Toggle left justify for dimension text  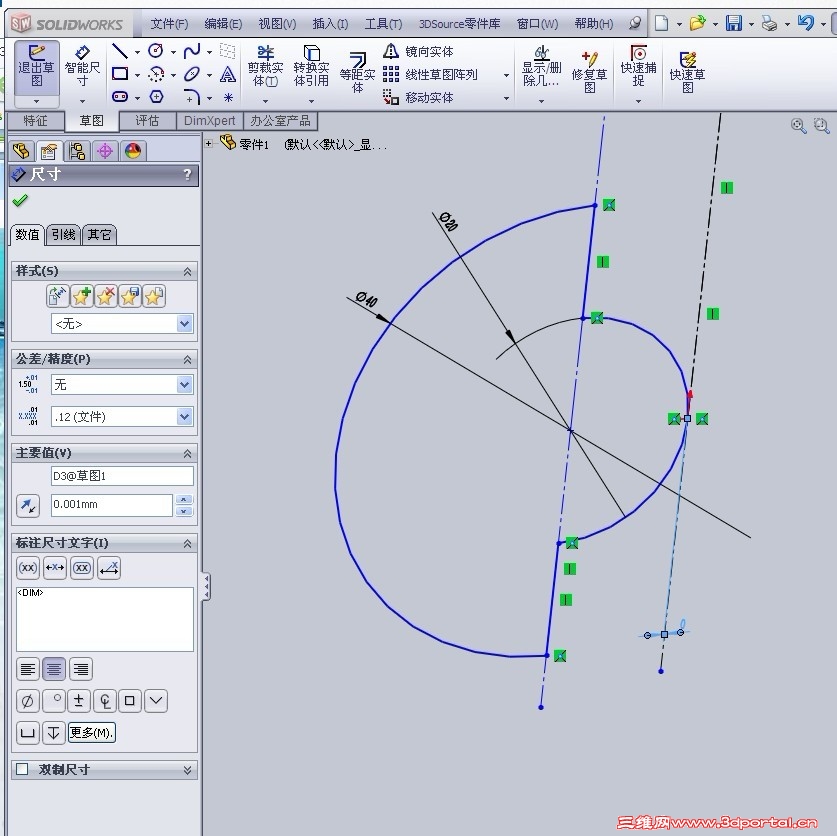(x=28, y=669)
